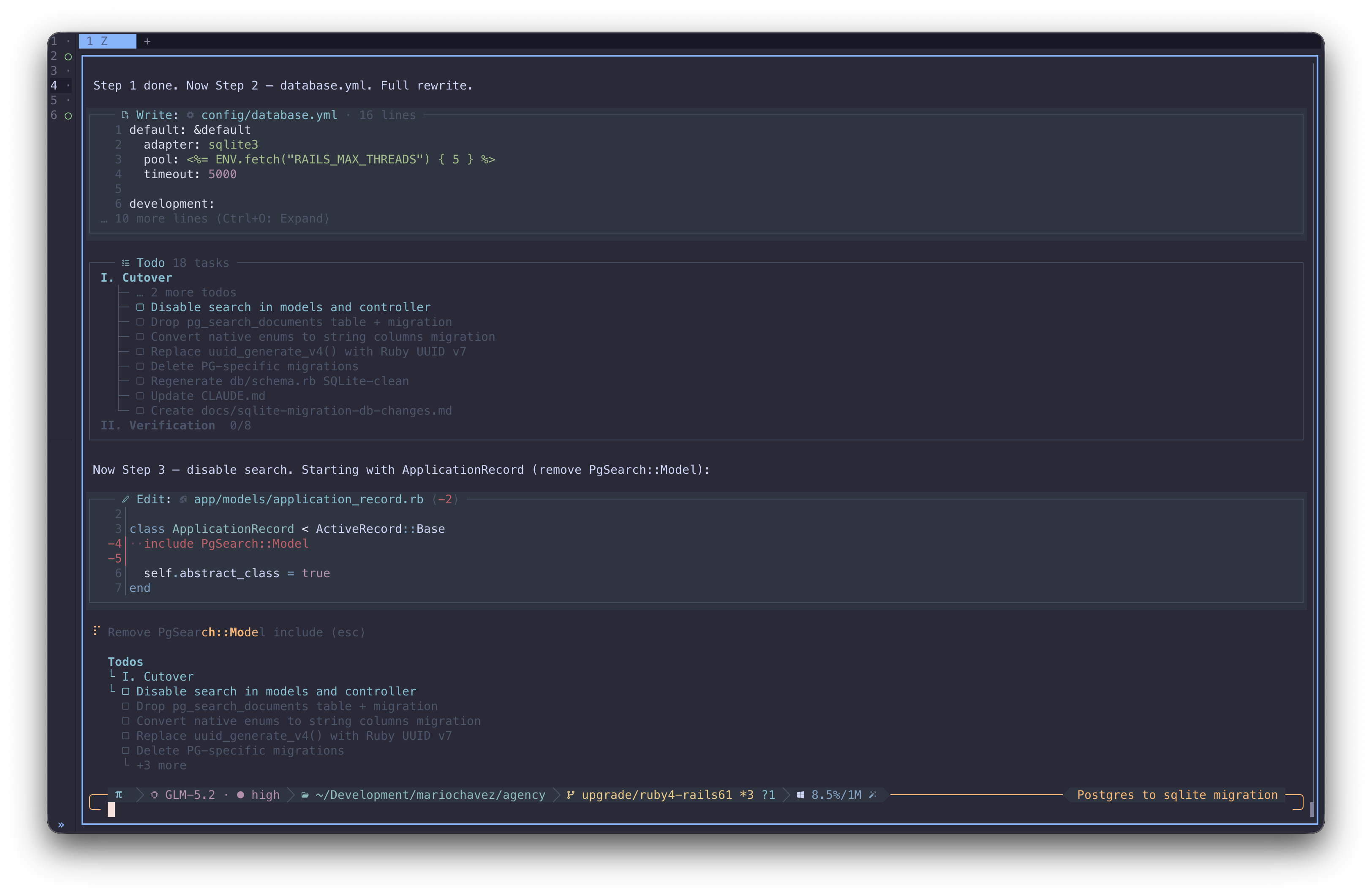Click the double chevron at the gutter bottom
The width and height of the screenshot is (1372, 896).
click(x=61, y=825)
